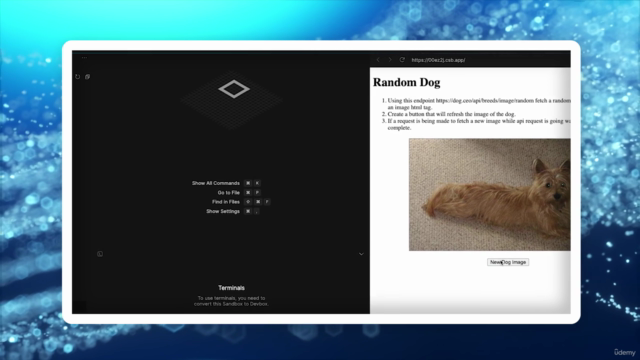Click the "Find in Files" shortcut label
Image resolution: width=640 pixels, height=360 pixels.
tap(226, 202)
